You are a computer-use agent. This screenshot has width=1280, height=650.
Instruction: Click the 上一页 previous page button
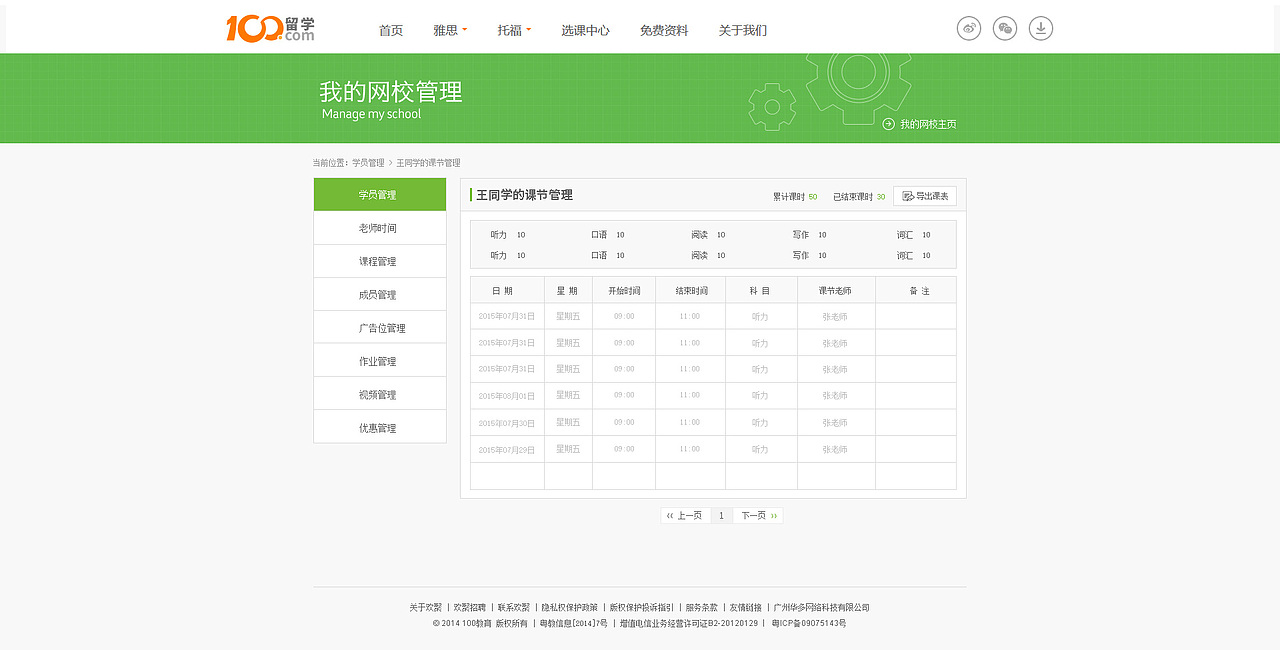[685, 516]
